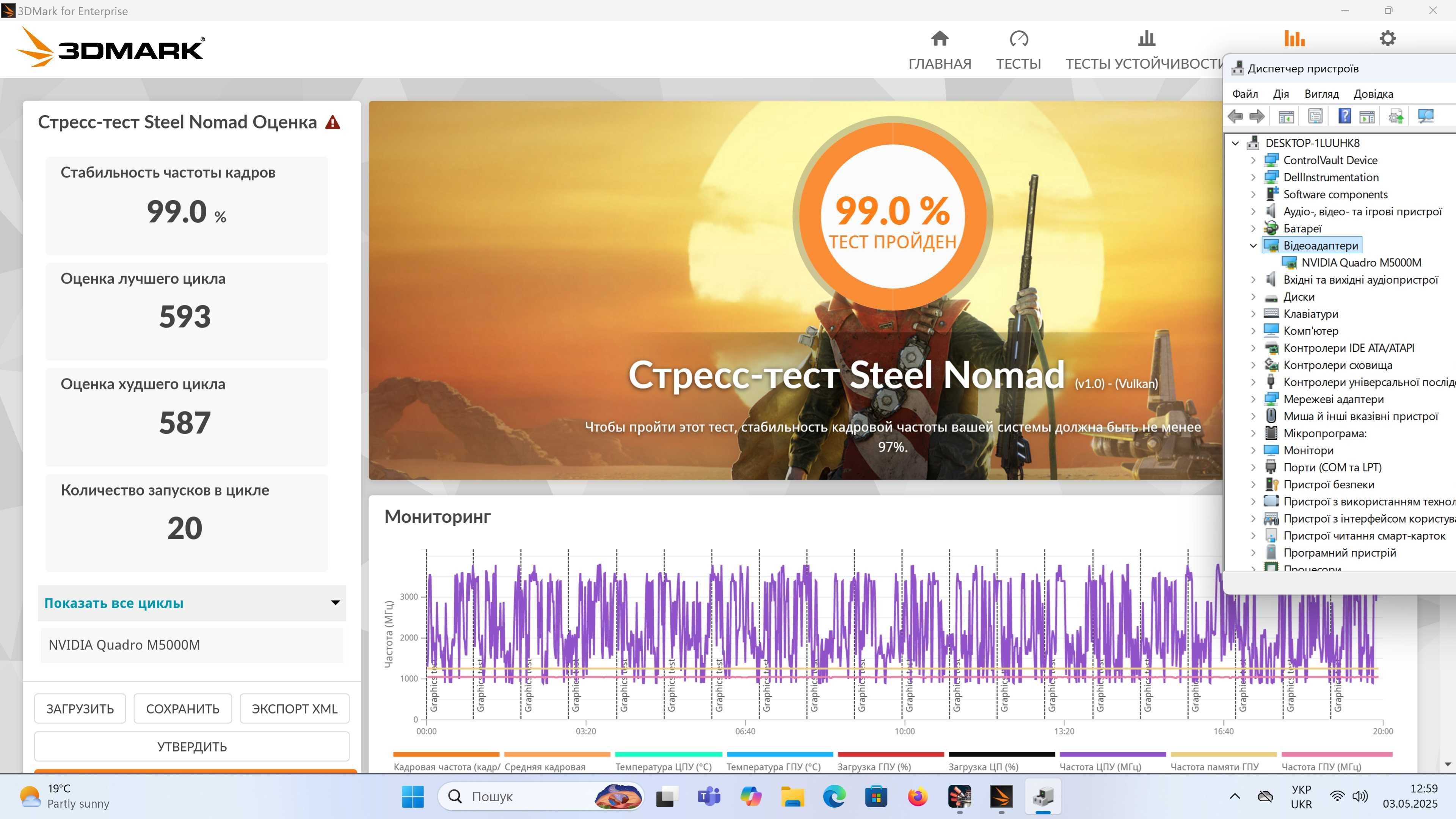This screenshot has height=819, width=1456.
Task: Expand the Диски node
Action: pos(1253,297)
